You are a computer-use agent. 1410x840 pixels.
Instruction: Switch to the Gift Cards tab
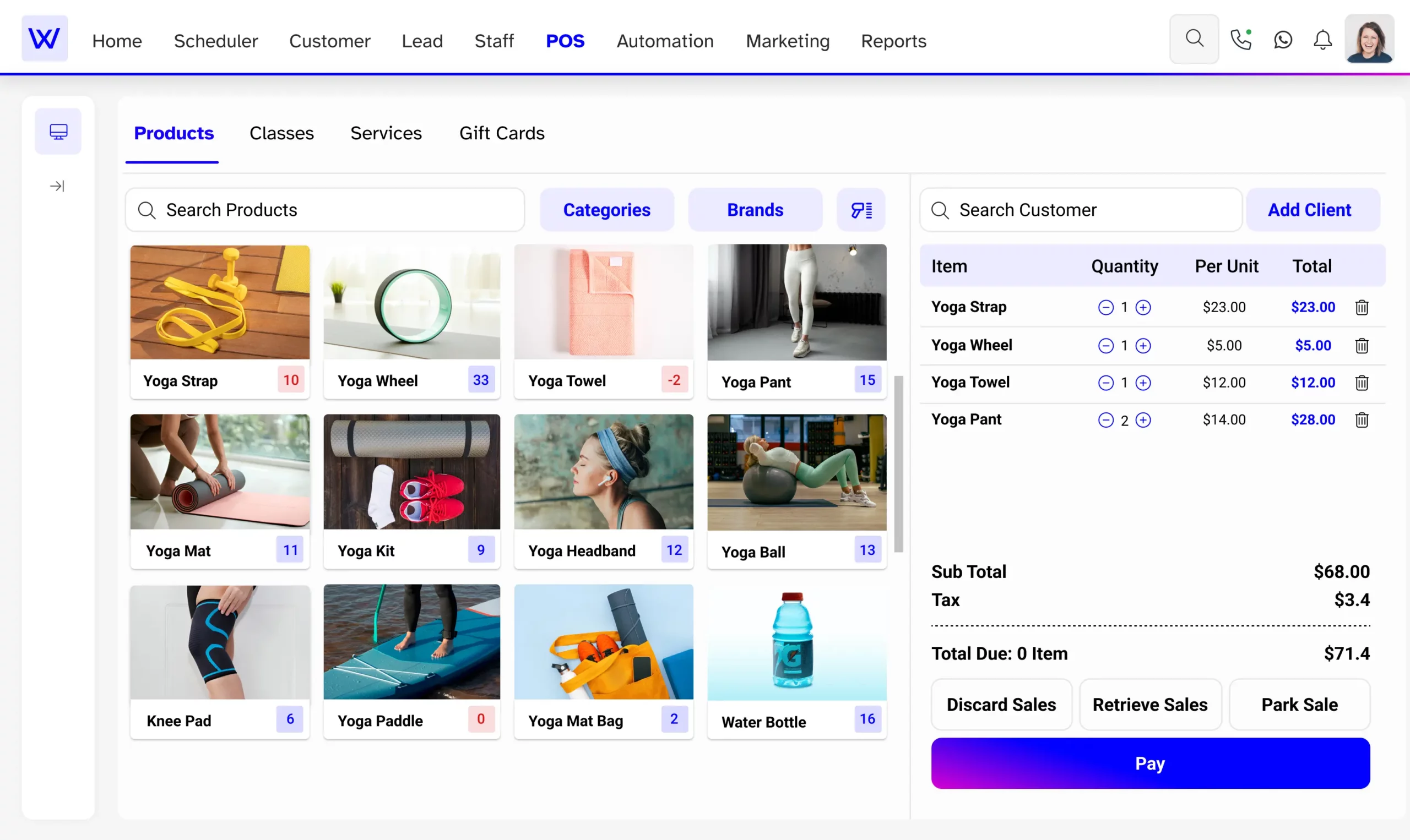click(502, 132)
